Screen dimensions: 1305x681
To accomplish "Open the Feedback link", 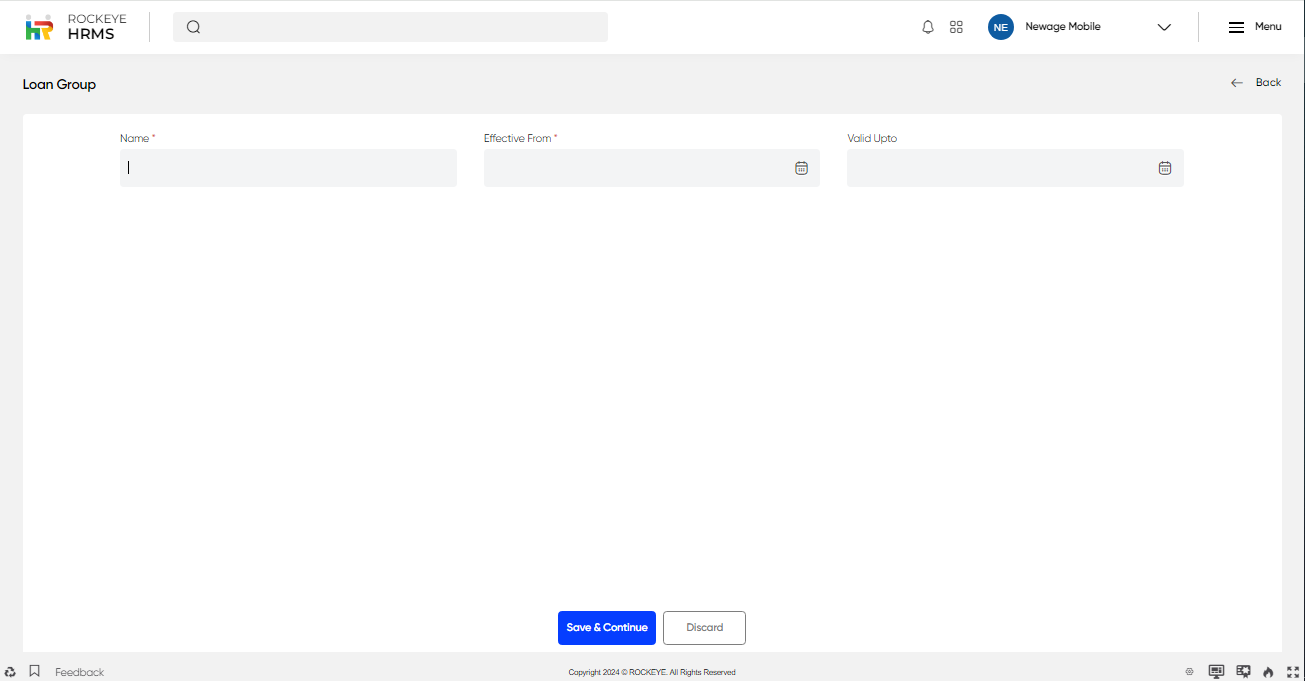I will 79,672.
